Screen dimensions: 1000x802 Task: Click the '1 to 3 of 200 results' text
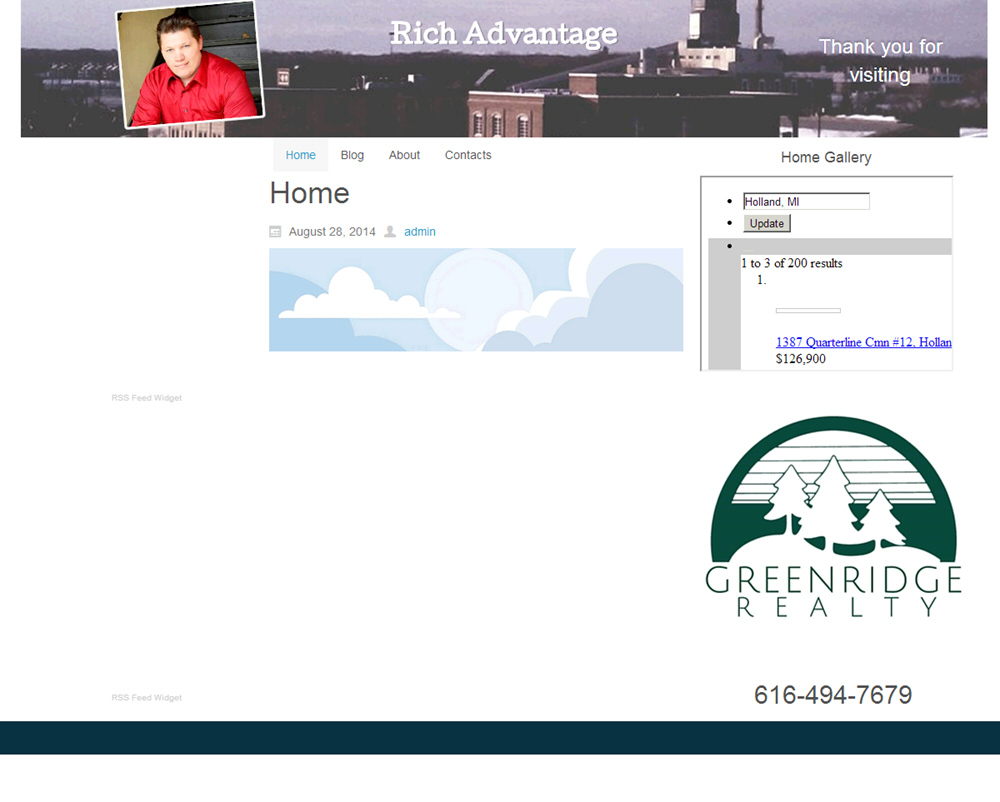tap(791, 263)
